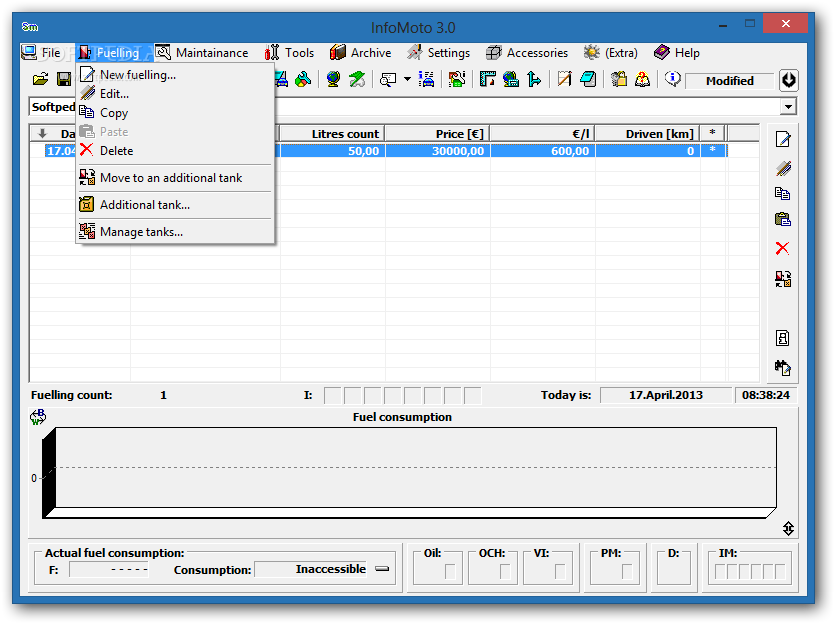
Task: Click the F: actual fuel field
Action: (x=109, y=570)
